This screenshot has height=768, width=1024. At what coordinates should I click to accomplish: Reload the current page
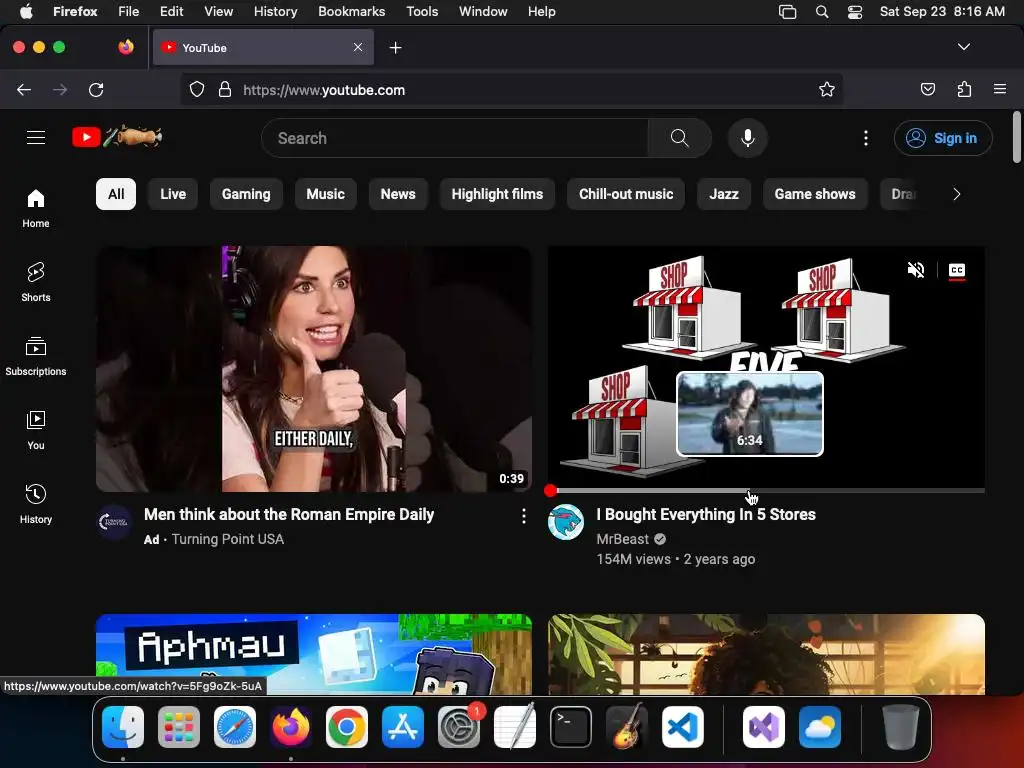coord(96,89)
